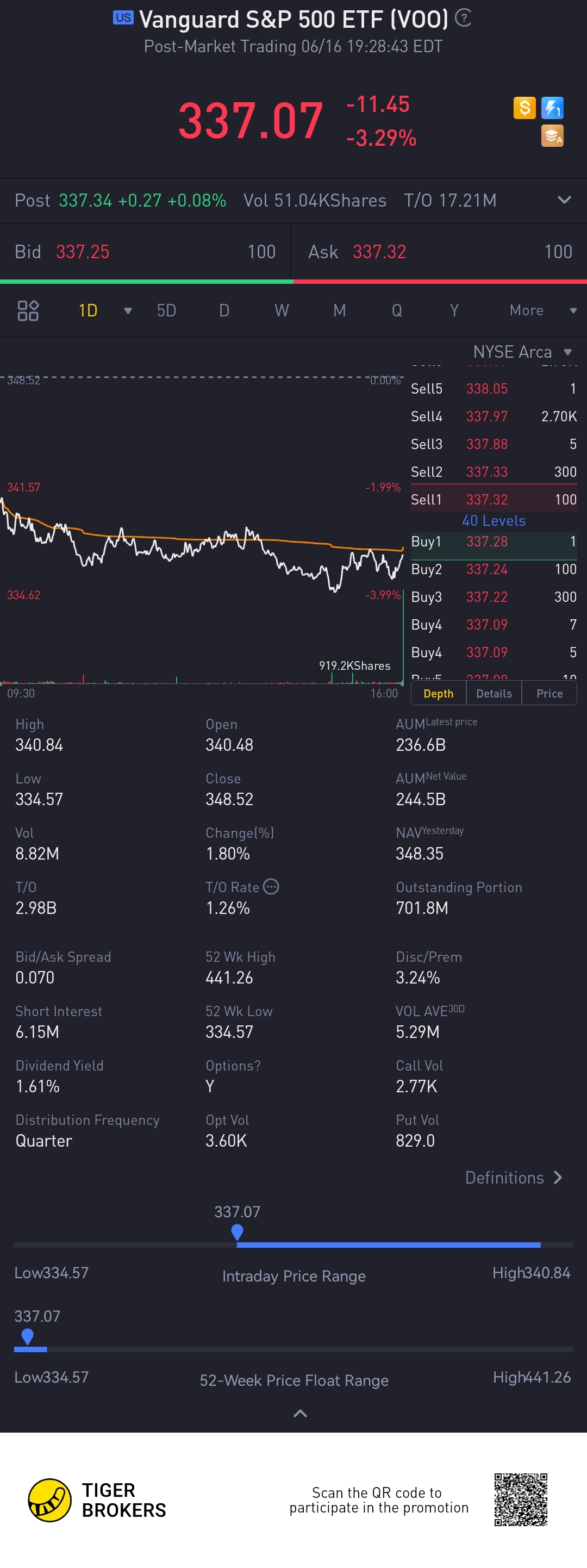Screen dimensions: 587x1568
Task: Tap the NAV Yesterday 348.35 value
Action: pyautogui.click(x=420, y=854)
